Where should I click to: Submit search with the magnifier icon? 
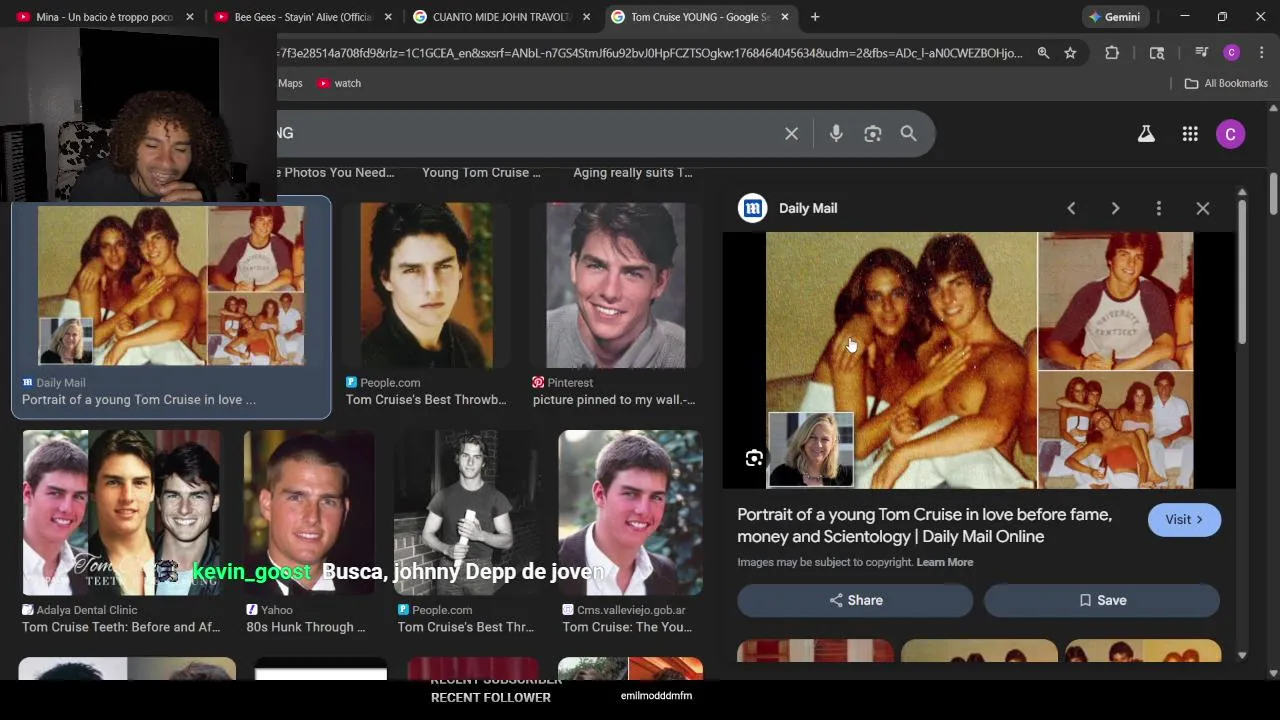click(908, 133)
